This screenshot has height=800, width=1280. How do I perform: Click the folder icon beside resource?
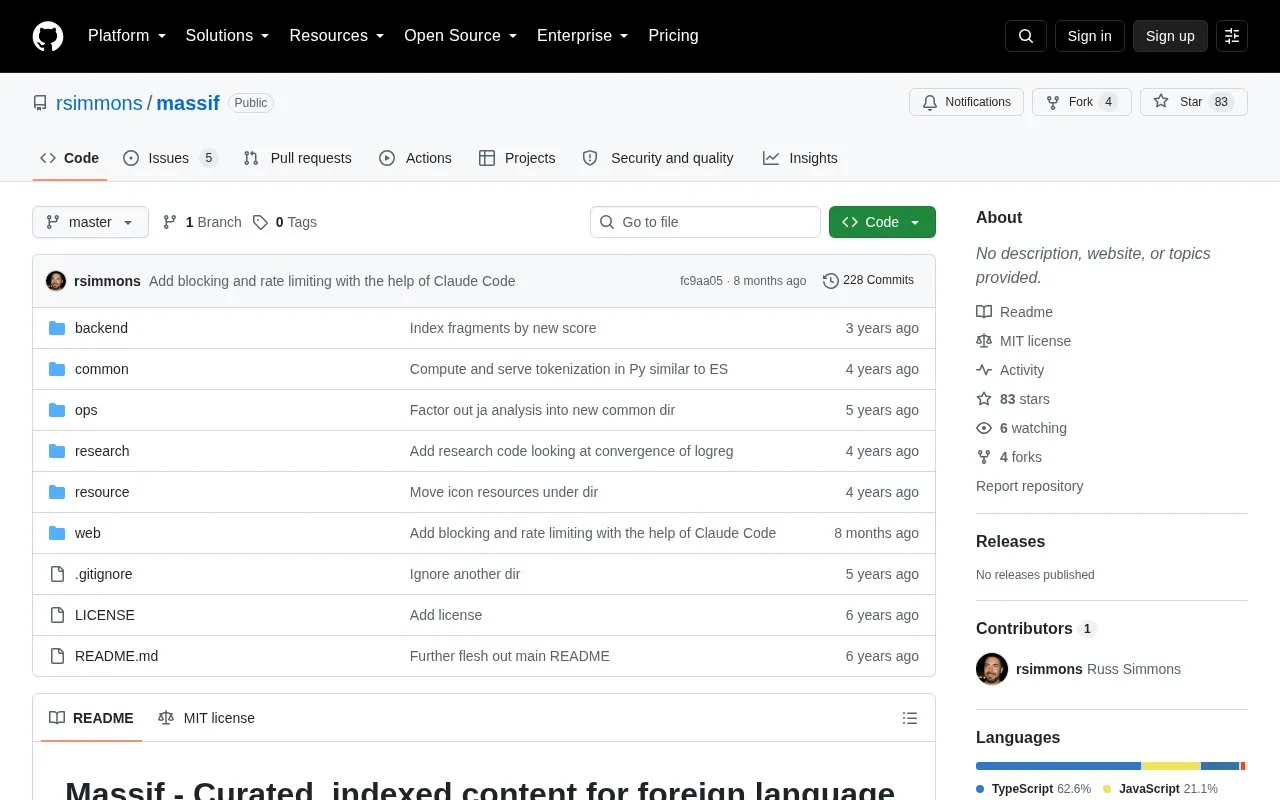tap(57, 492)
